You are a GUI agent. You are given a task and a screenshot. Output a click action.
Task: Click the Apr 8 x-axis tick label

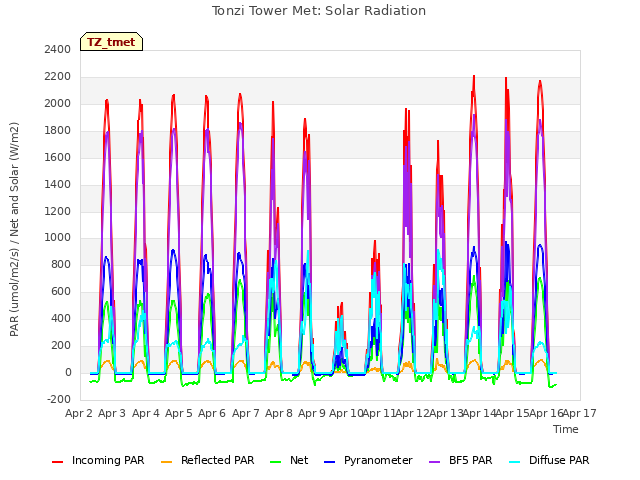tap(279, 413)
